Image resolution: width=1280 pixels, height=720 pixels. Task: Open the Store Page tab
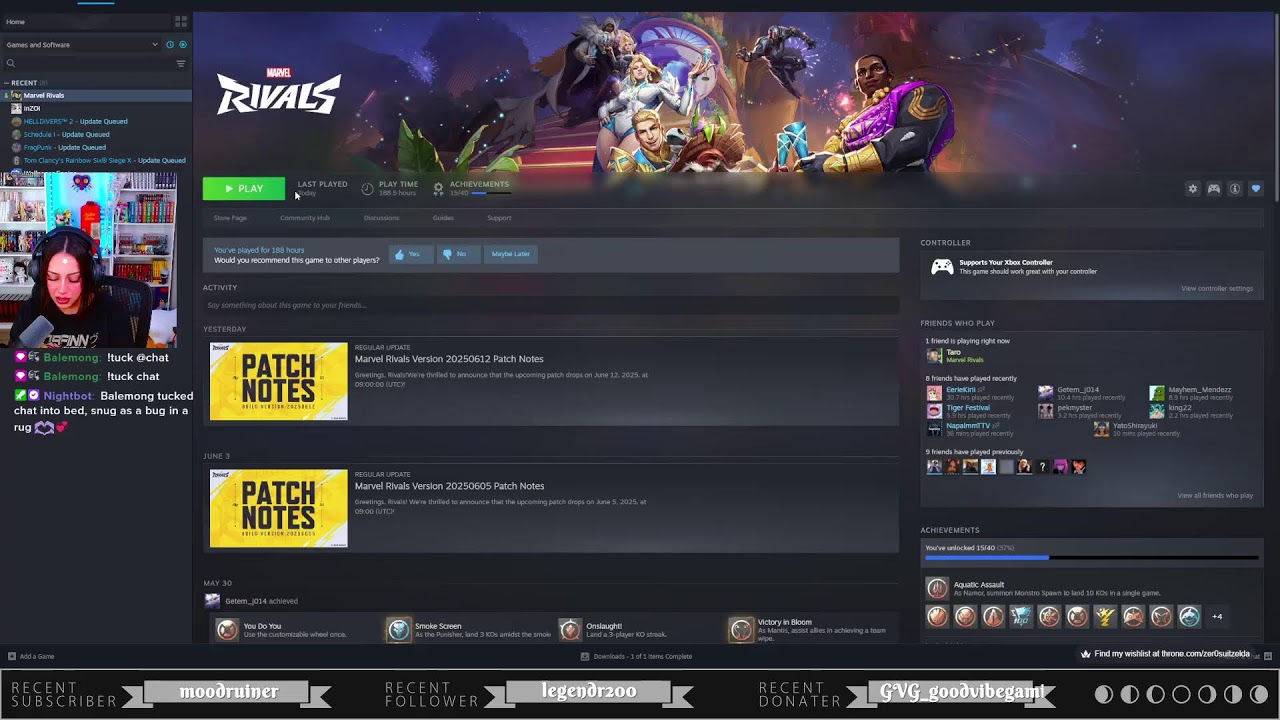pyautogui.click(x=230, y=218)
